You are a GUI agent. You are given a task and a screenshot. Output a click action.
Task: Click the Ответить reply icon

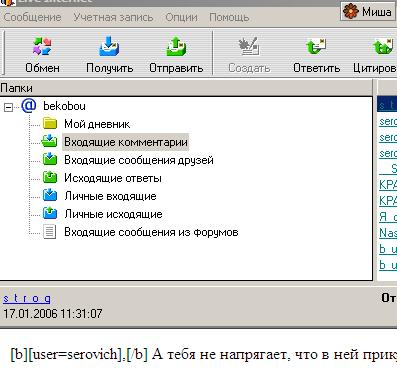pyautogui.click(x=316, y=46)
